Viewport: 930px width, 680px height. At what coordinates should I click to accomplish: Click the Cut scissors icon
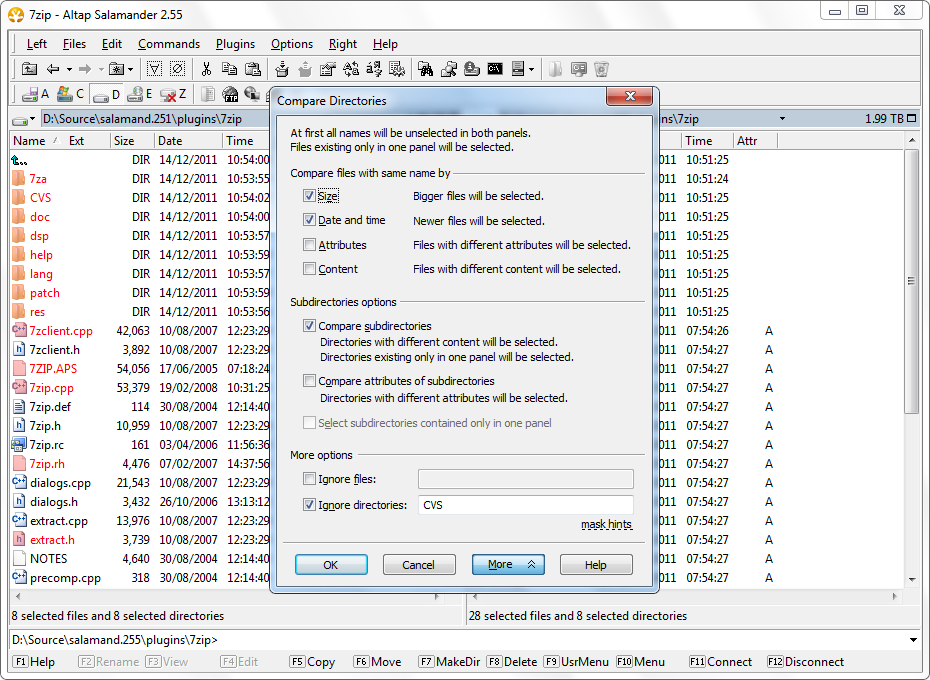pyautogui.click(x=206, y=69)
